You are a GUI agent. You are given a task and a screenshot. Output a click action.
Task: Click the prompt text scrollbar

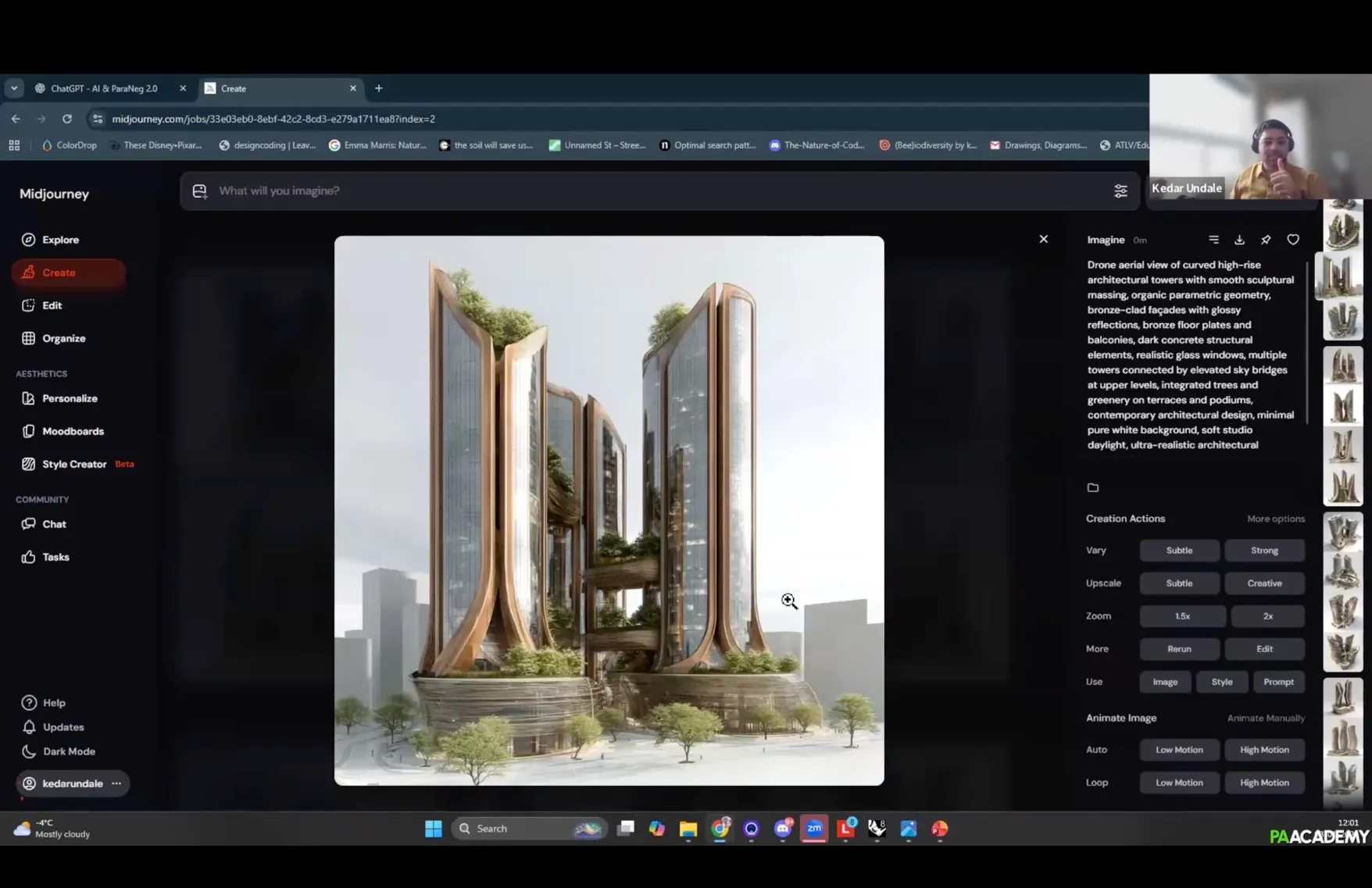(1307, 344)
